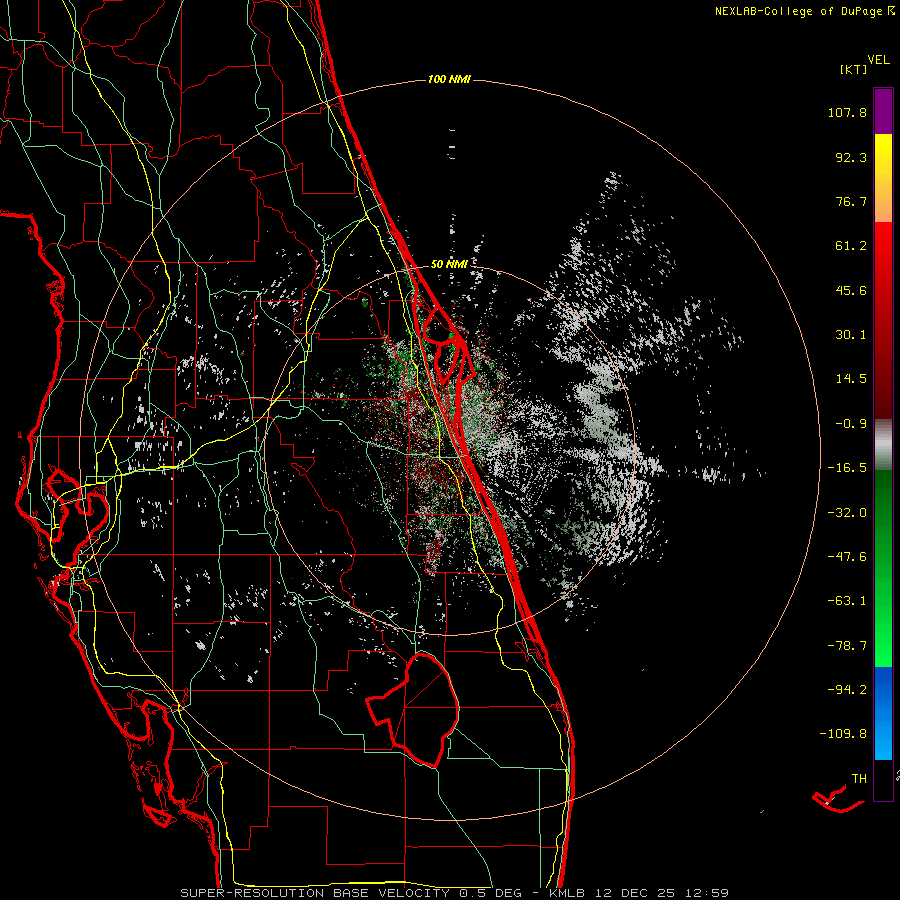Click the 14.5 velocity scale value
Image resolution: width=900 pixels, height=900 pixels.
pos(851,379)
